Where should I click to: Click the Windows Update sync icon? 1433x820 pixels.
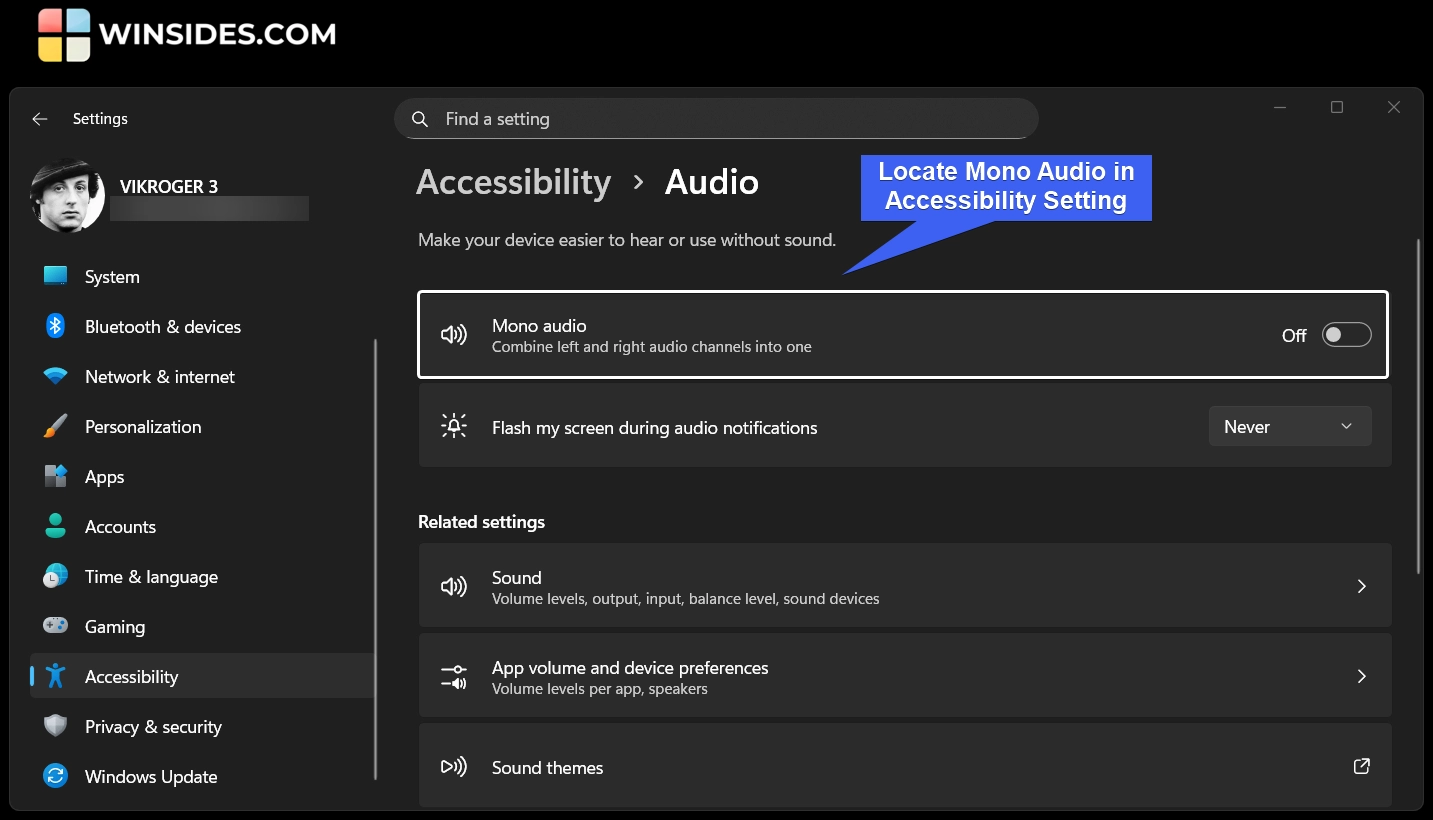55,777
